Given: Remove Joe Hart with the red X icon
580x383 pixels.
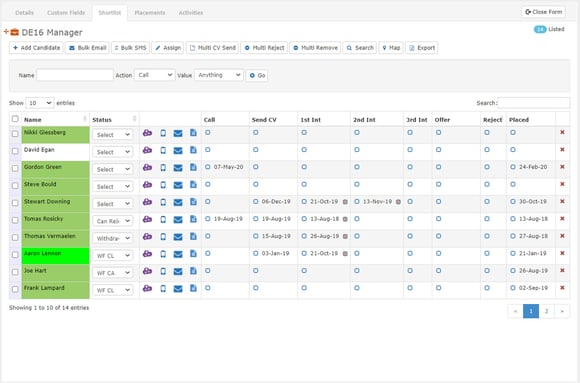Looking at the screenshot, I should click(x=562, y=271).
